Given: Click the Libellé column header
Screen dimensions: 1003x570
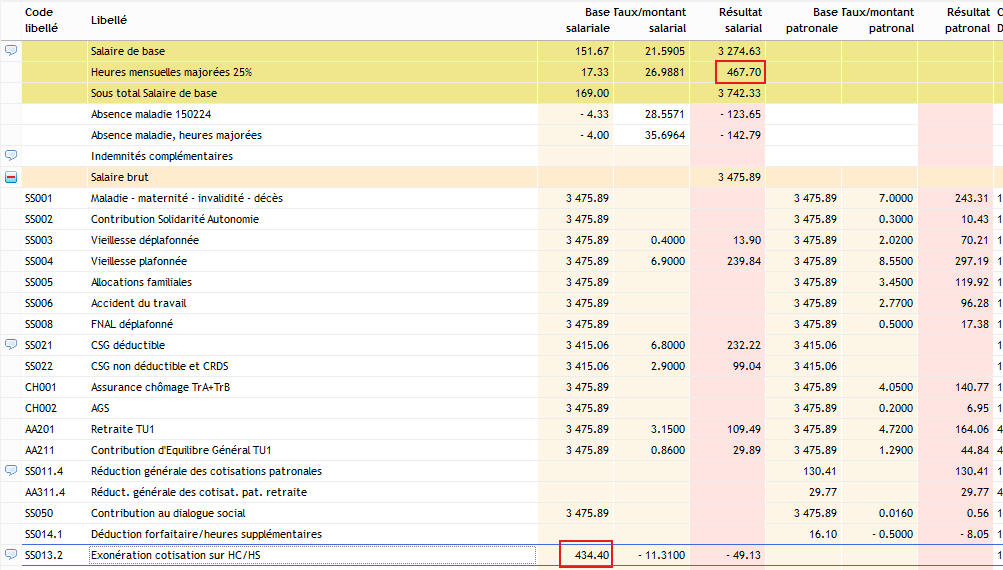Looking at the screenshot, I should click(x=109, y=20).
